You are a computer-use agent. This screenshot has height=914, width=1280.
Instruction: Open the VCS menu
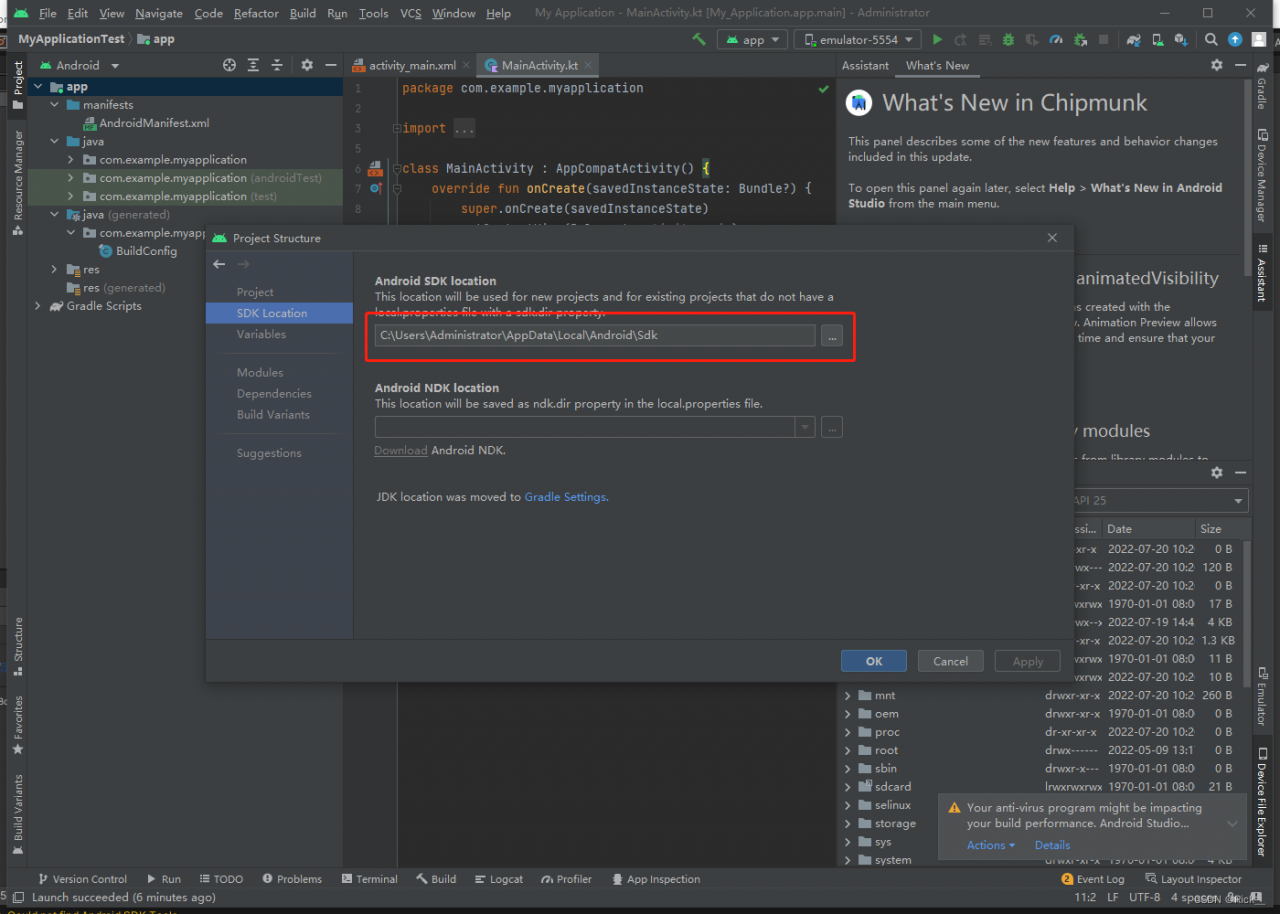(410, 13)
